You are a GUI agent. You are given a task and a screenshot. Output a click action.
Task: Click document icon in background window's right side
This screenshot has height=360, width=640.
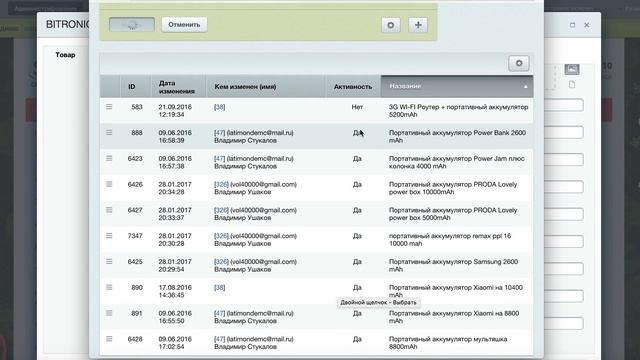coord(572,84)
